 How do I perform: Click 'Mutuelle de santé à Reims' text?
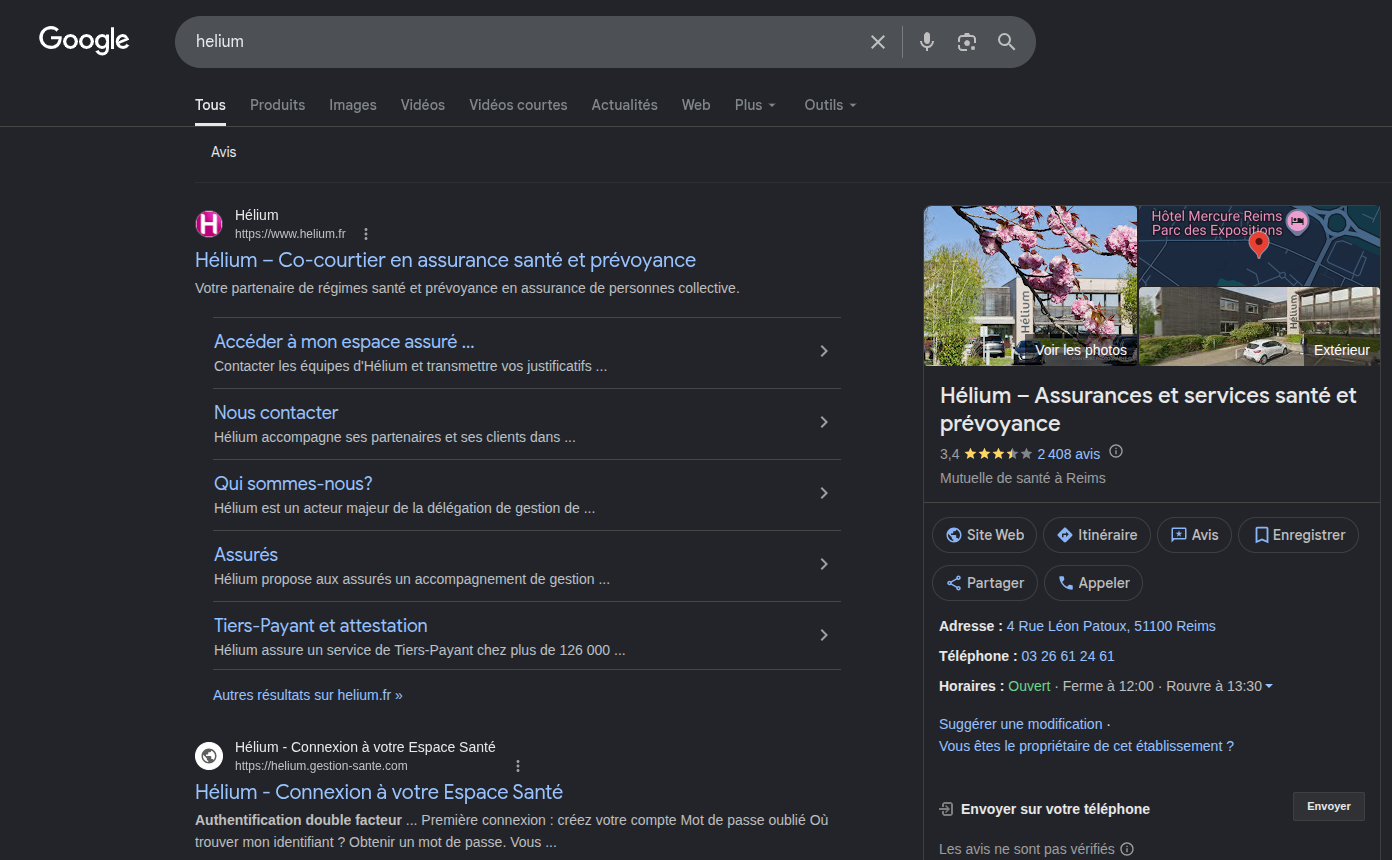click(1023, 478)
